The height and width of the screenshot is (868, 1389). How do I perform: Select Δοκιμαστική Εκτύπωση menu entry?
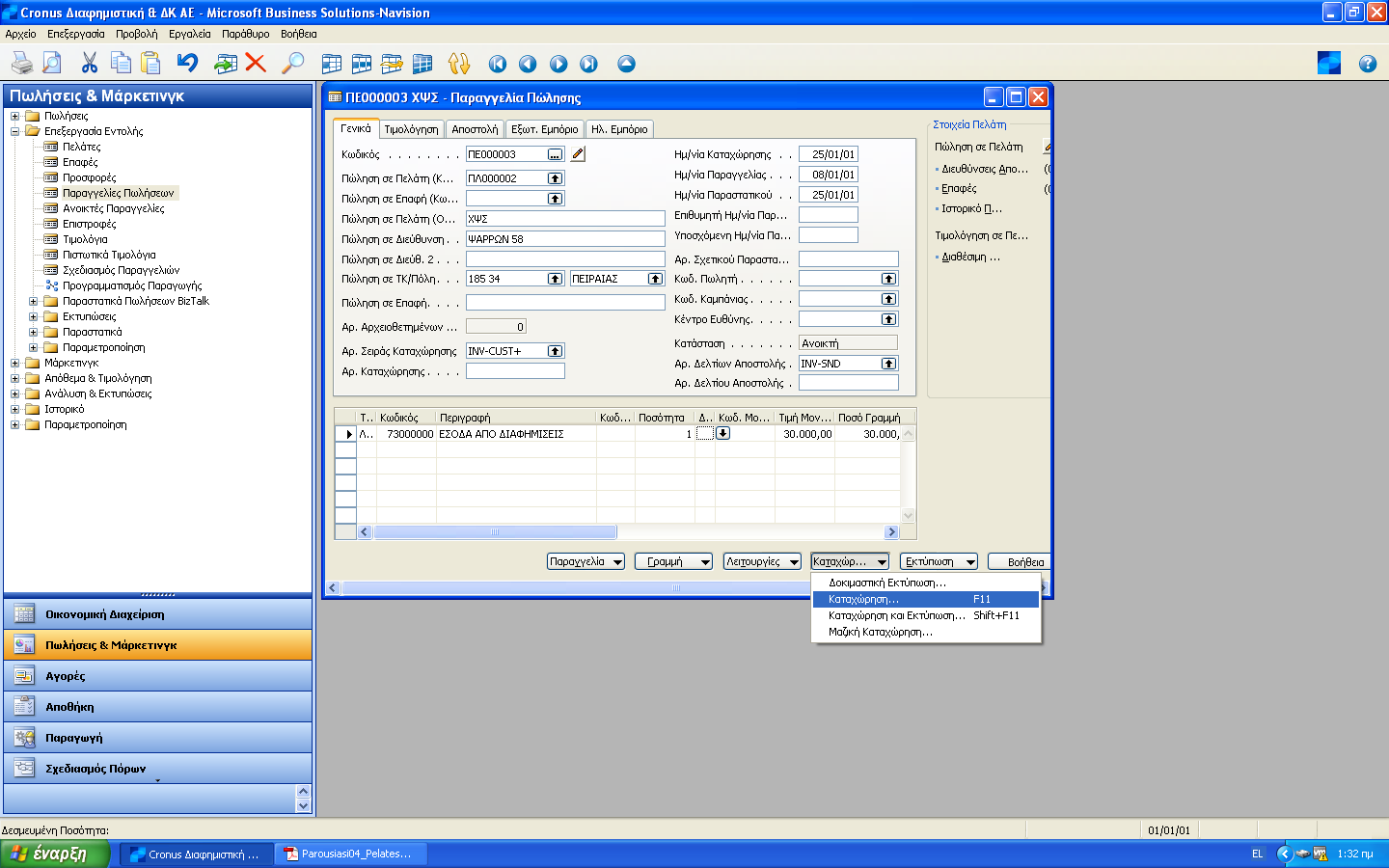[x=926, y=583]
